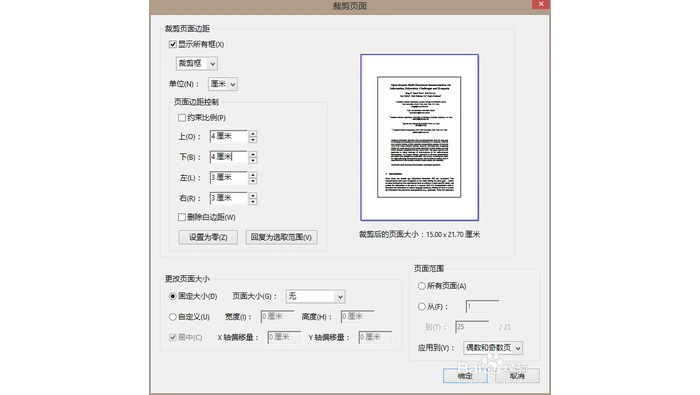Viewport: 700px width, 395px height.
Task: Click the 下 bottom margin input field
Action: point(228,157)
